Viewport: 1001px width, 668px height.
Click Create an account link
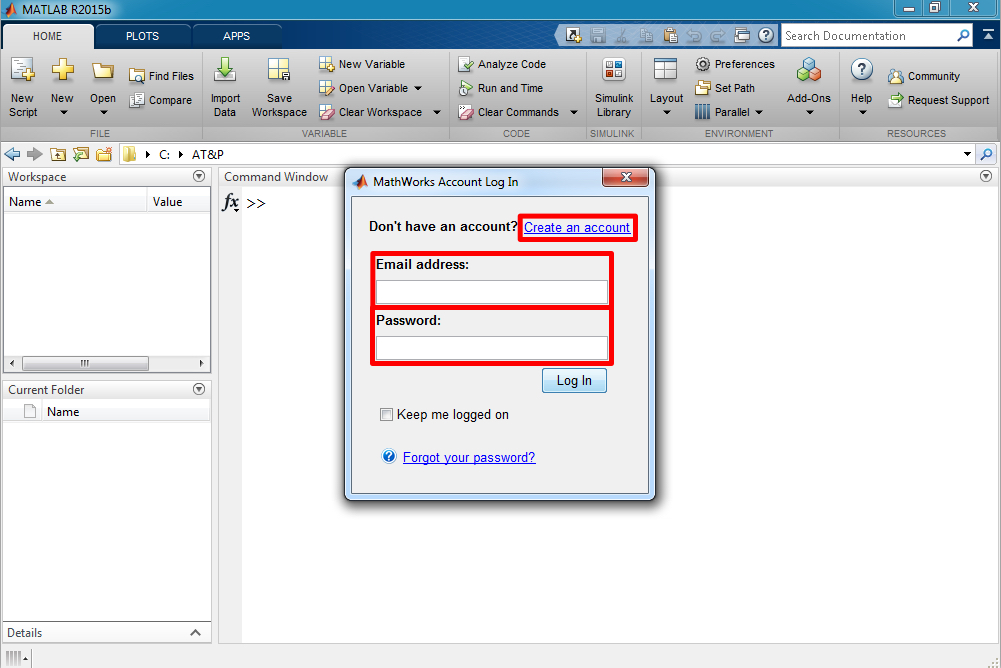click(576, 227)
